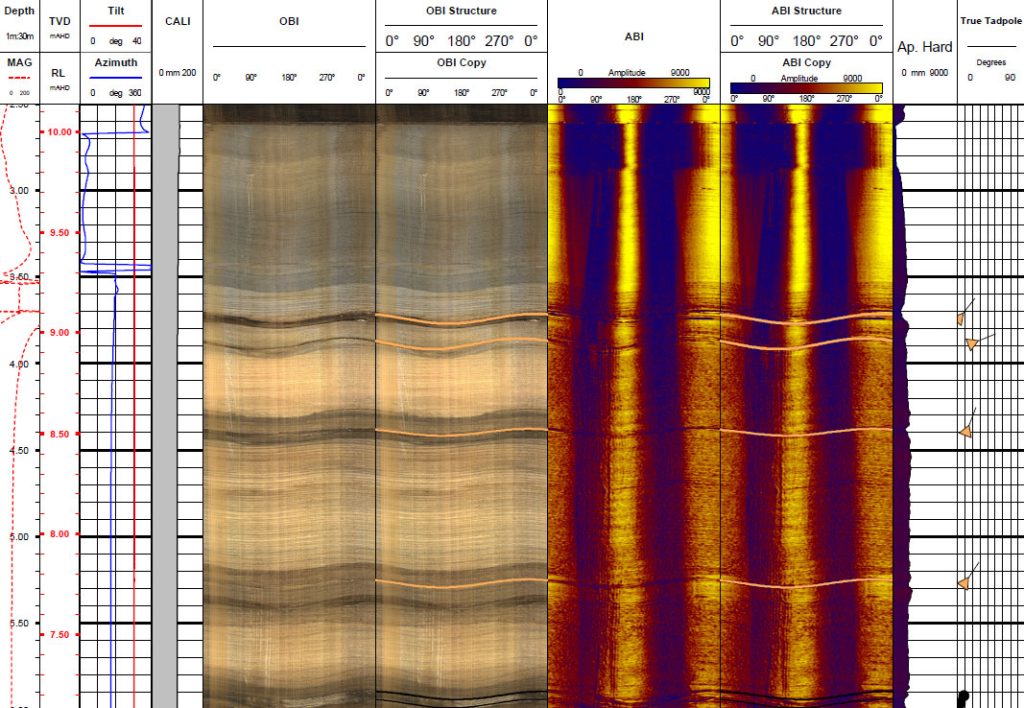The image size is (1024, 708).
Task: Select the OBI Structure header
Action: [461, 10]
